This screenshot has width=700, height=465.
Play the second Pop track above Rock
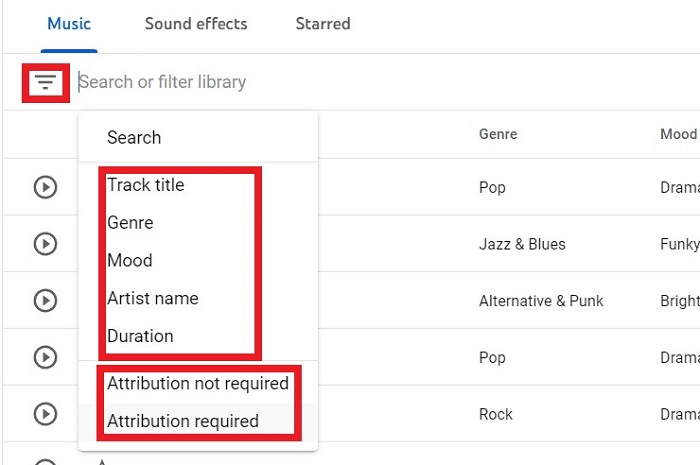click(x=45, y=357)
